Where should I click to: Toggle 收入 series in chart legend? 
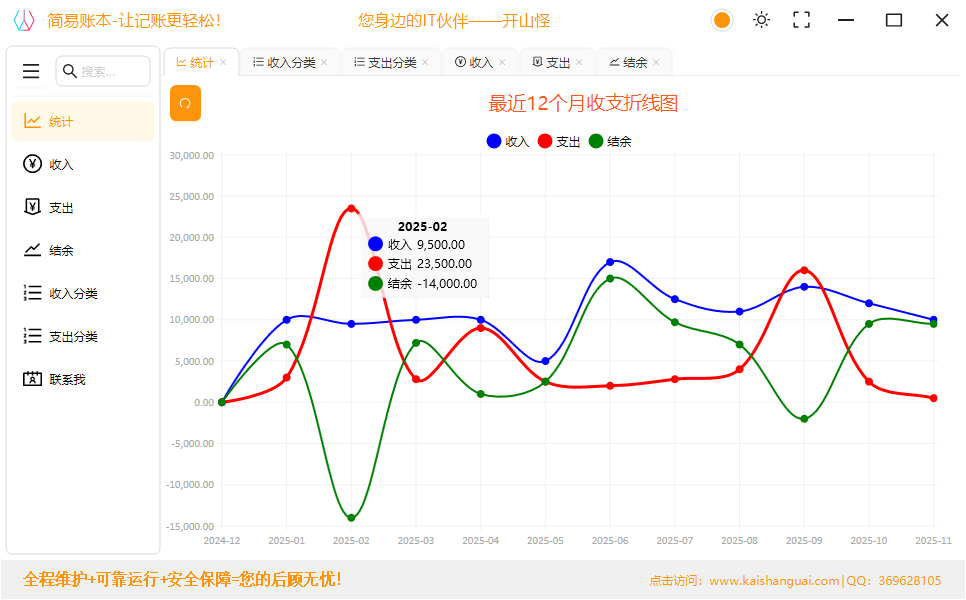pyautogui.click(x=508, y=141)
